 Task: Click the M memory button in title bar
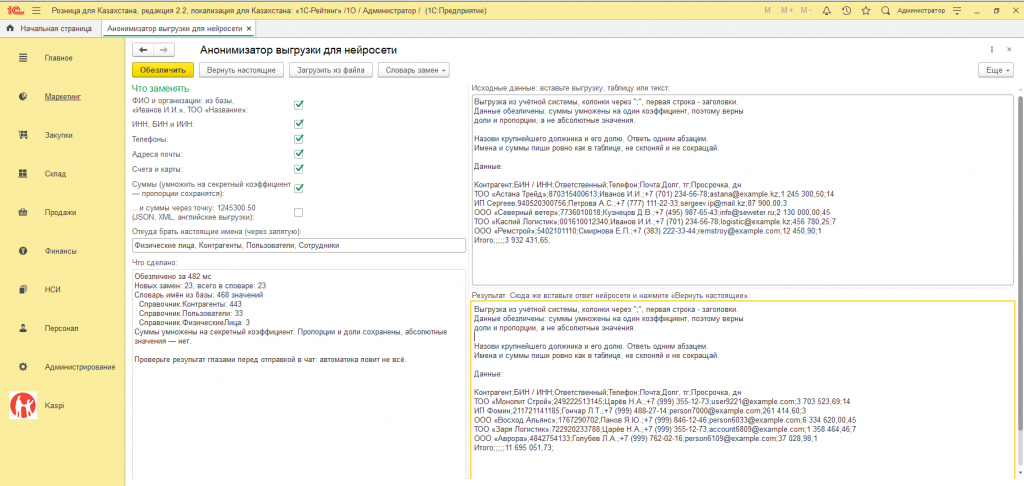[x=767, y=10]
